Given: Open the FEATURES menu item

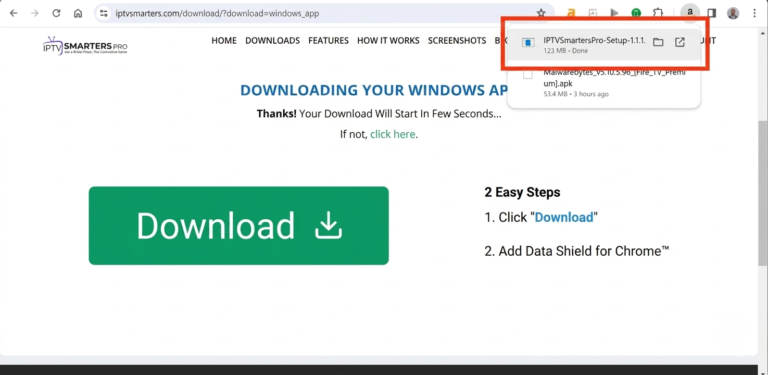Looking at the screenshot, I should 328,41.
